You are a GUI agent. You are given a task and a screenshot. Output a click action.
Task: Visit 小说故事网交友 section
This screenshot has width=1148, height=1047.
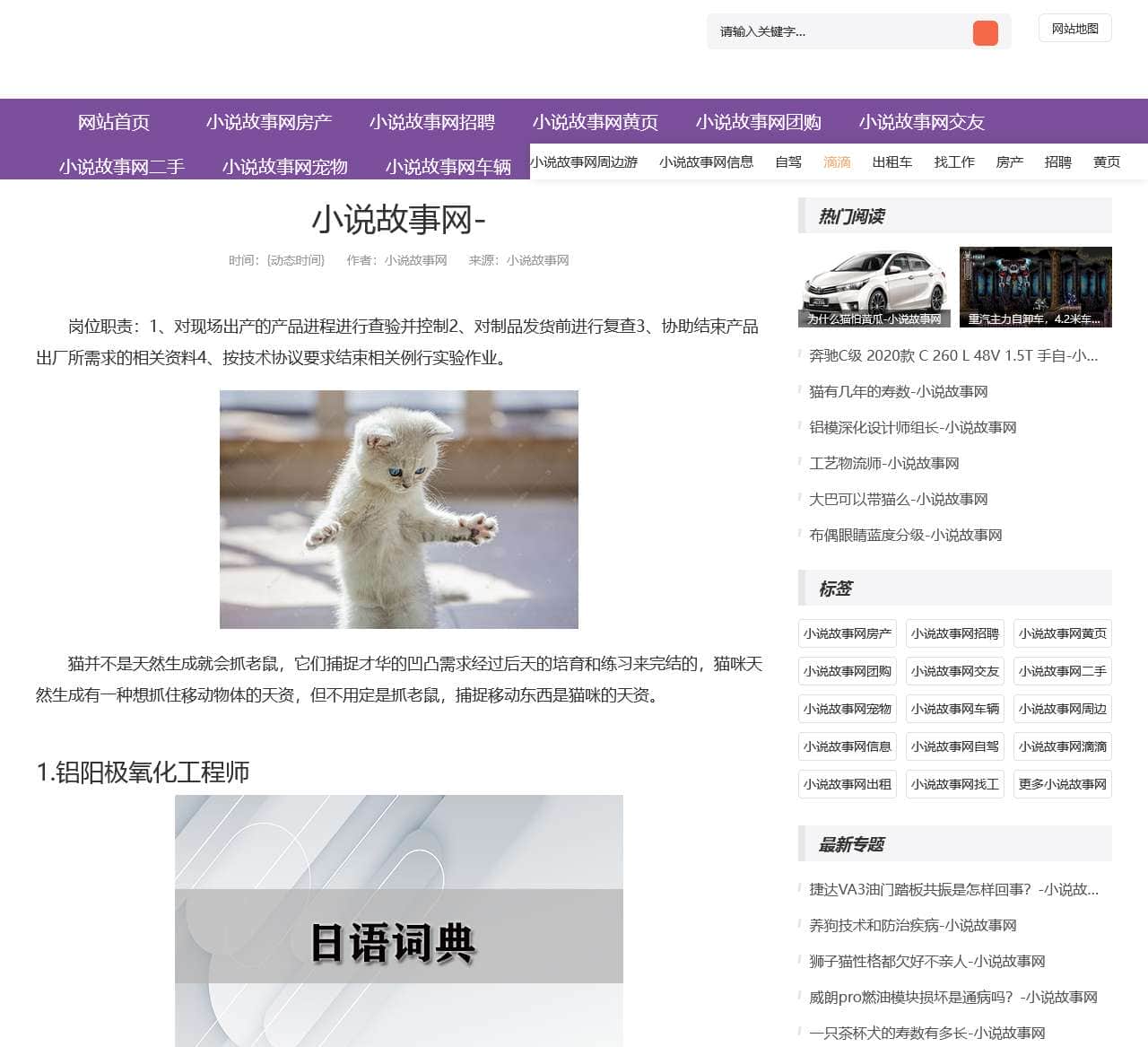coord(921,122)
